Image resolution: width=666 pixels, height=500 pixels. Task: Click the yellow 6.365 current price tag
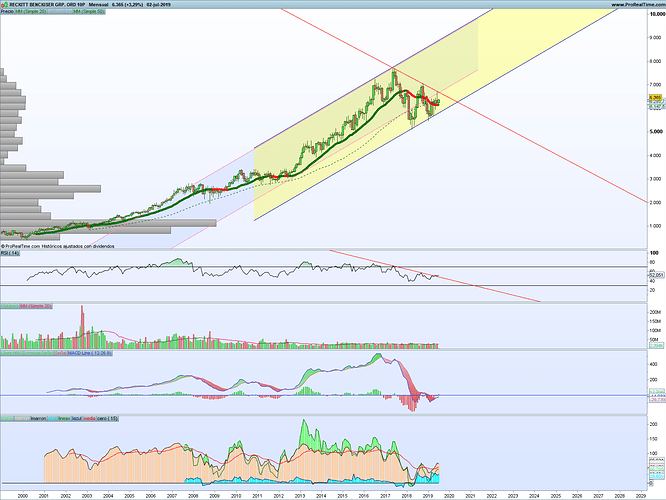click(655, 98)
